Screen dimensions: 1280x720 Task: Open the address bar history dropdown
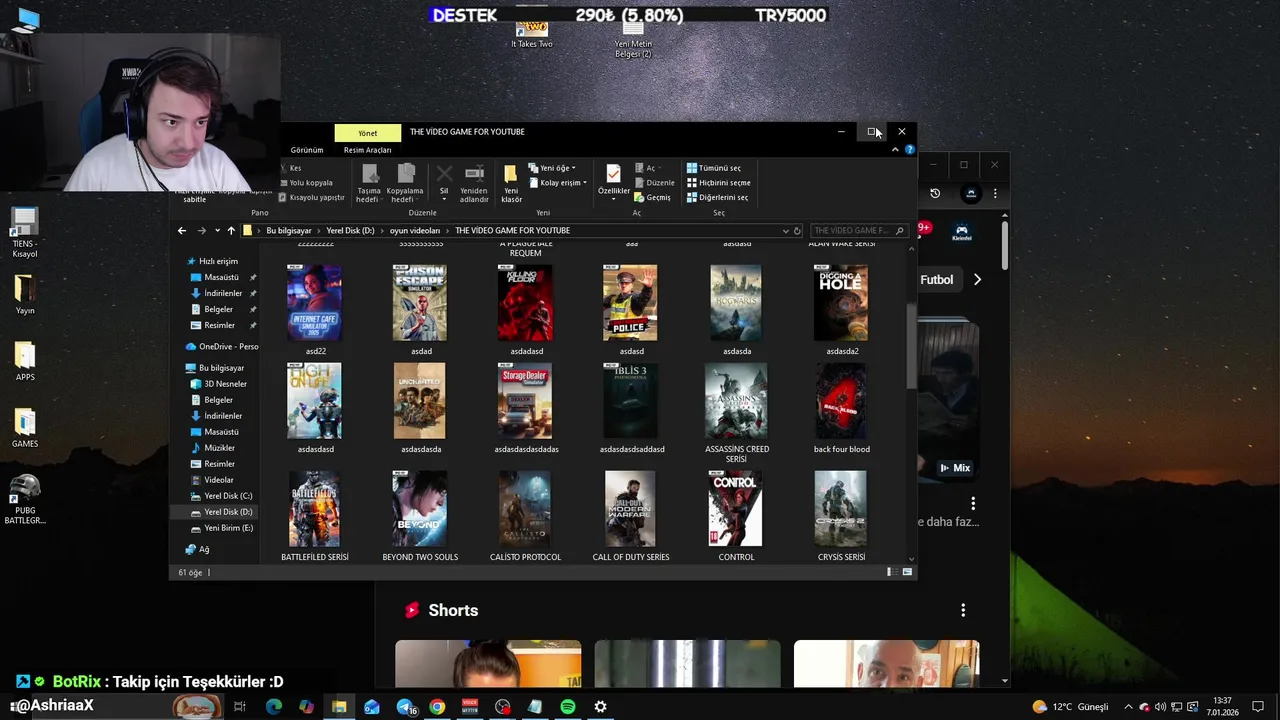785,231
